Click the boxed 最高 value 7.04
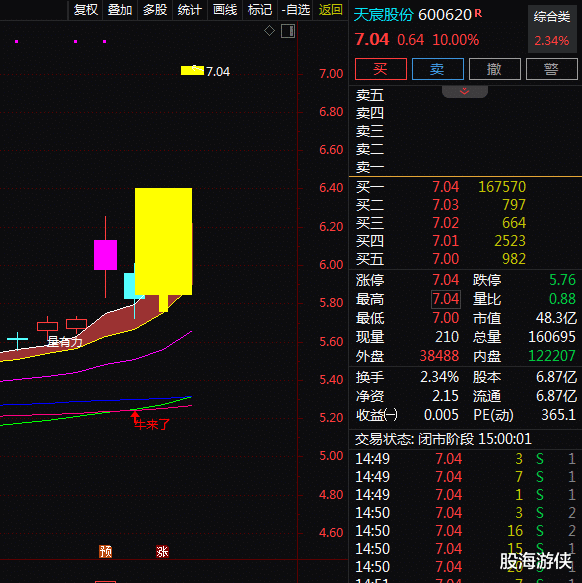The width and height of the screenshot is (582, 583). tap(446, 299)
